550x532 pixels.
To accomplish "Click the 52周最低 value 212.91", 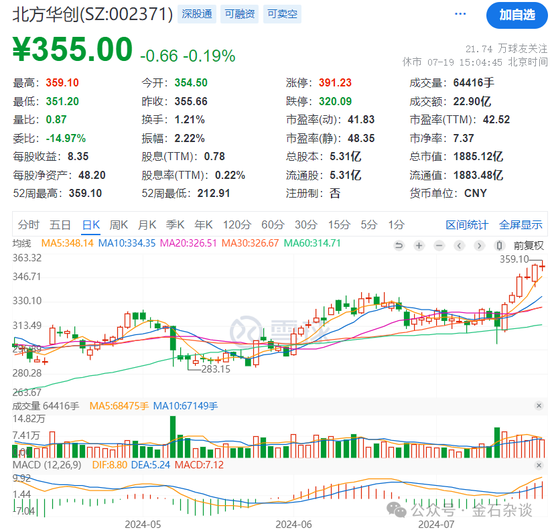I will pos(214,193).
